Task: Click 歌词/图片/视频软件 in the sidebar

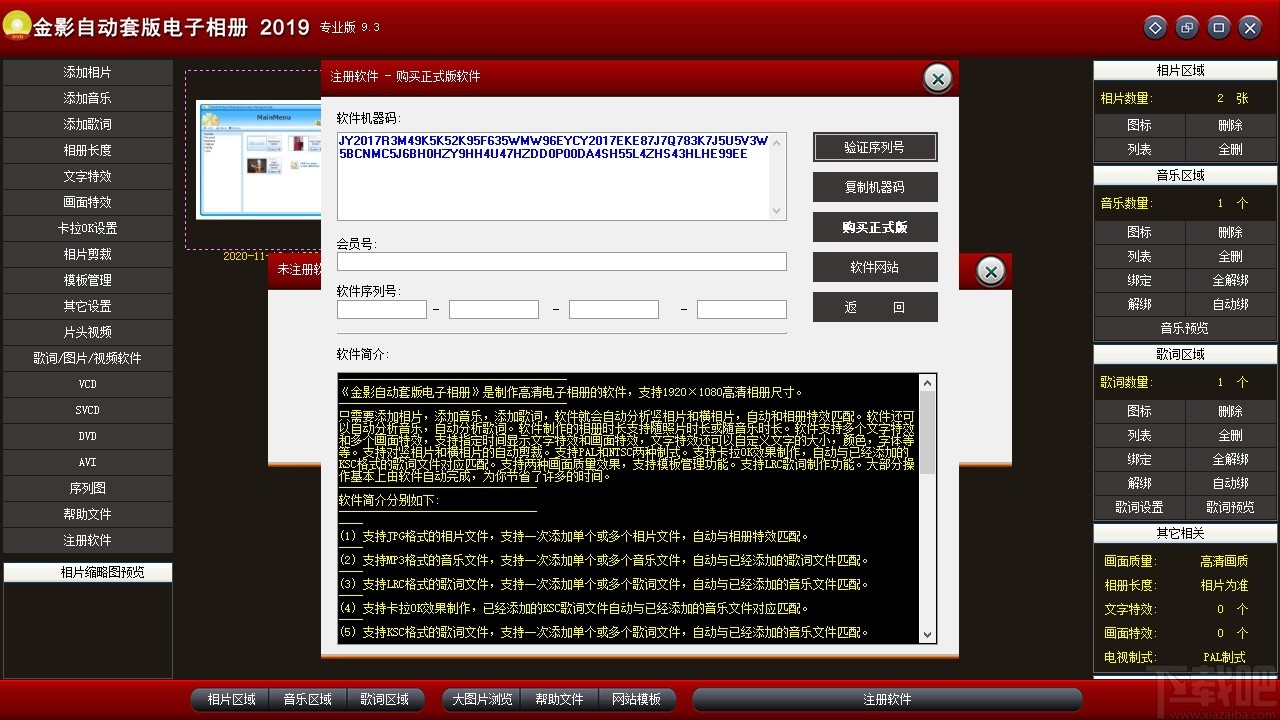Action: pos(88,359)
